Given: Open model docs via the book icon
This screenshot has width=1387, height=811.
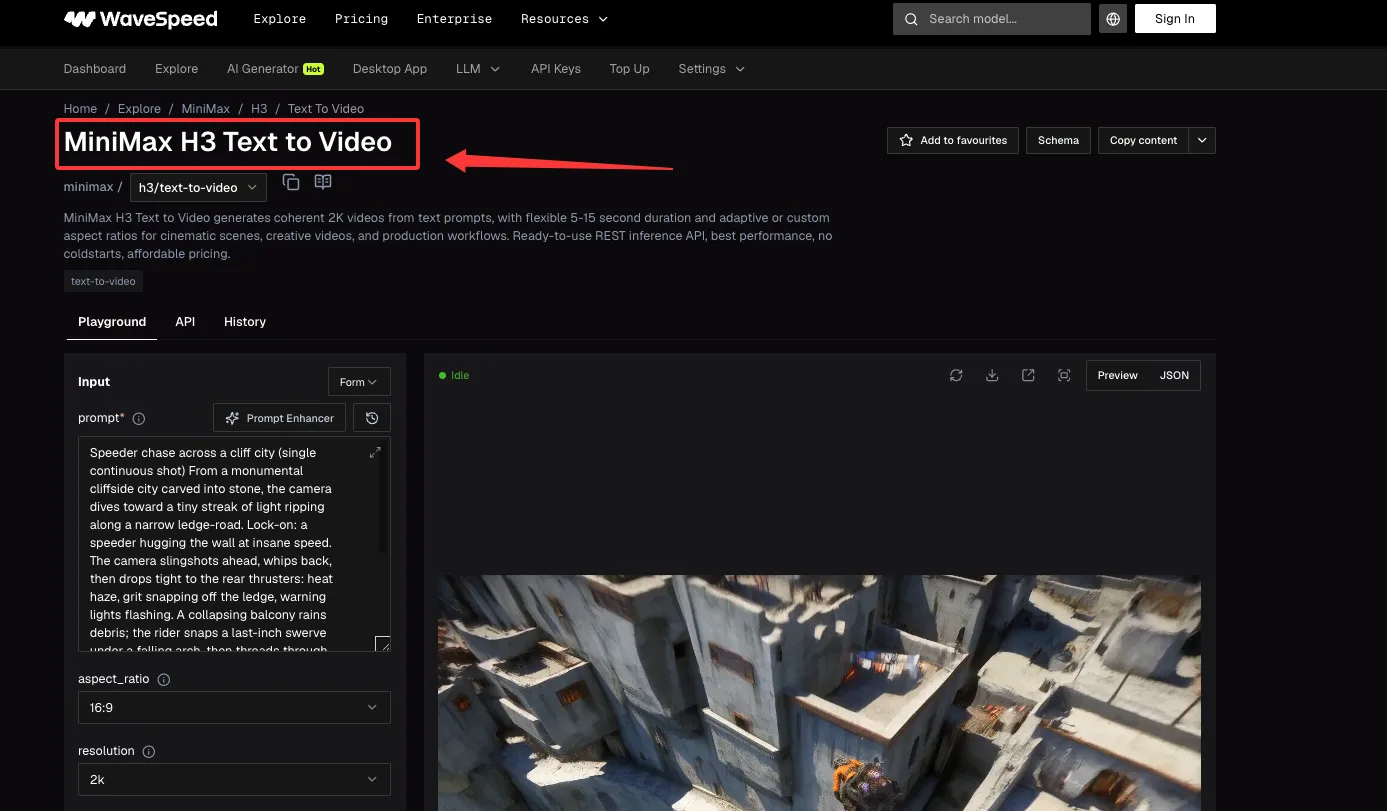Looking at the screenshot, I should click(323, 182).
